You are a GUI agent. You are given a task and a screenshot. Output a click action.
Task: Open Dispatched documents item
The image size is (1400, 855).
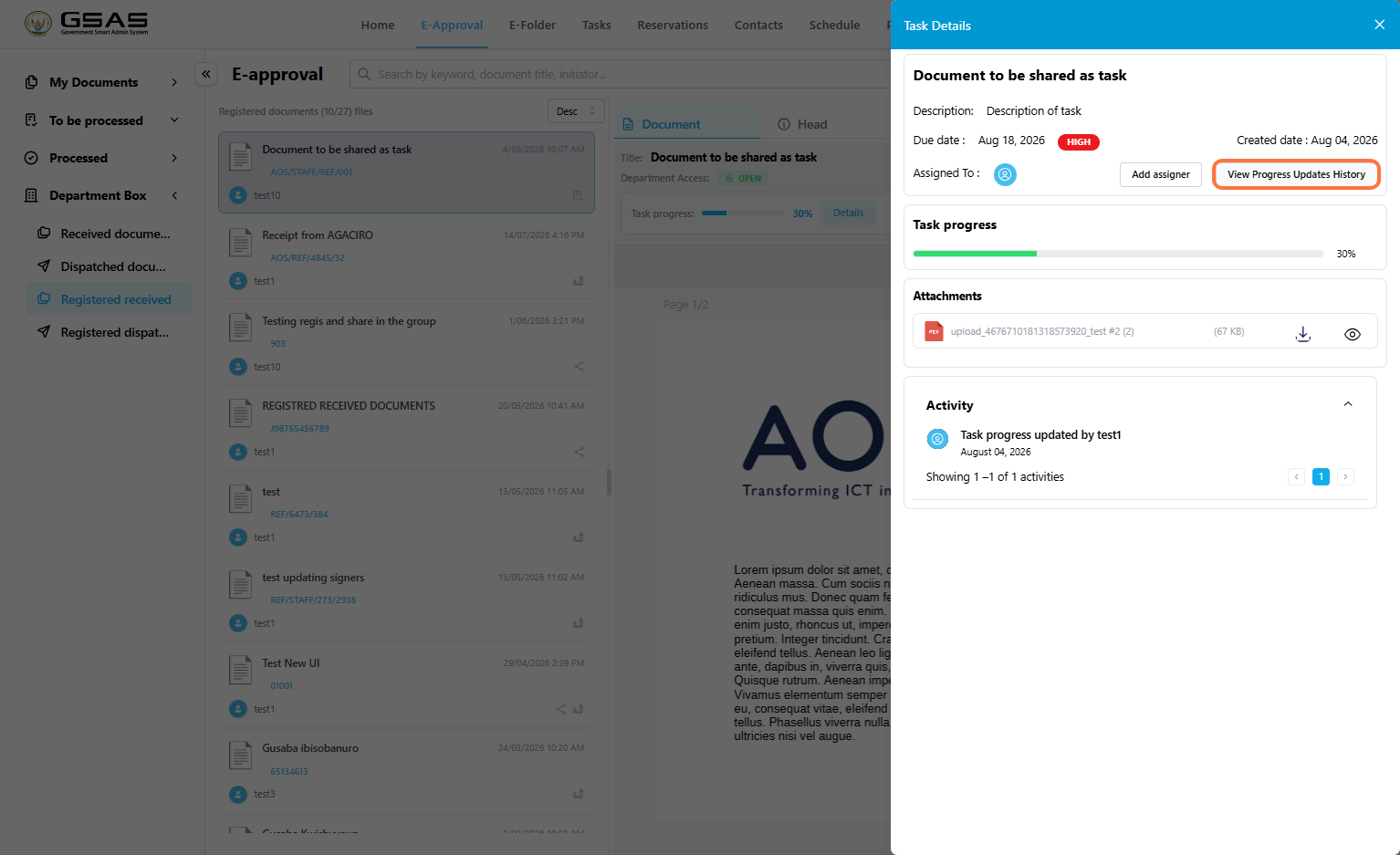(x=108, y=266)
